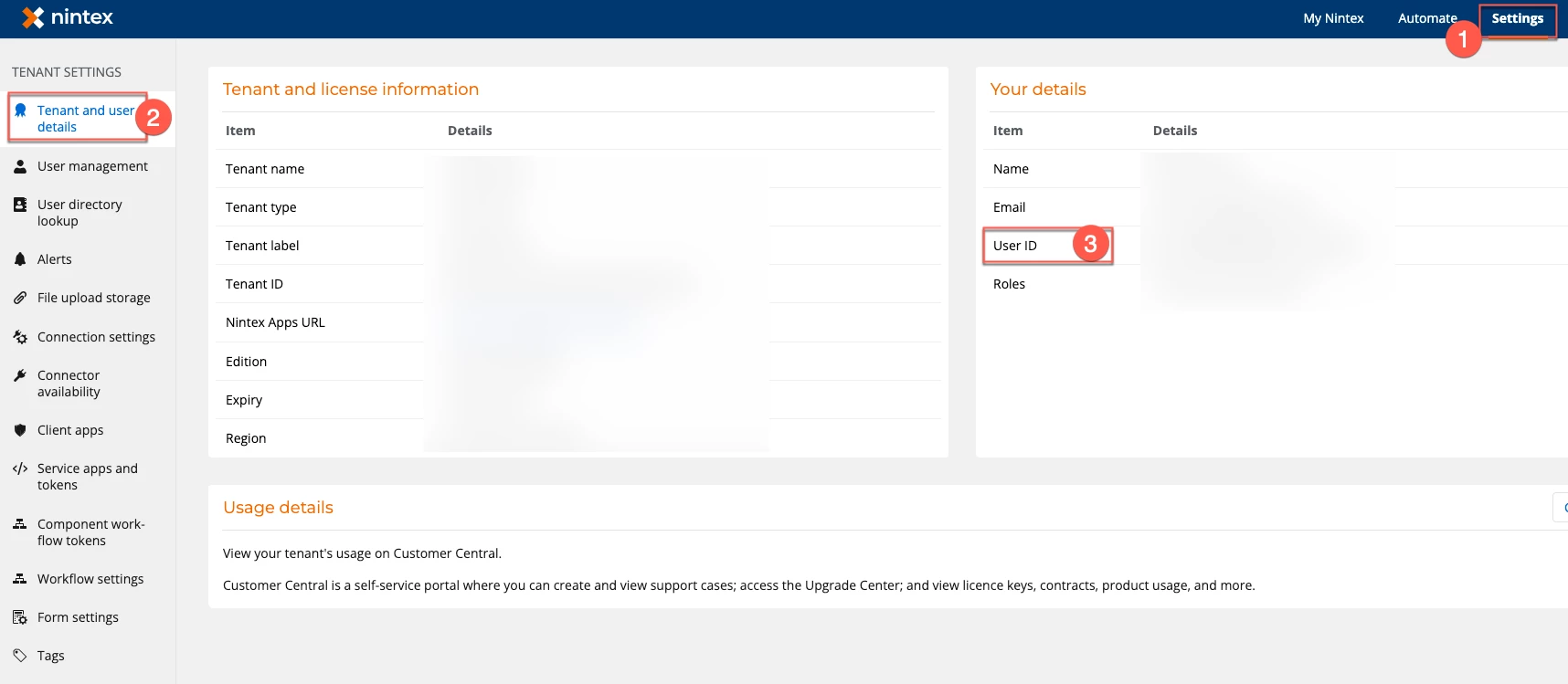Click the File upload storage paperclip icon

[x=20, y=298]
